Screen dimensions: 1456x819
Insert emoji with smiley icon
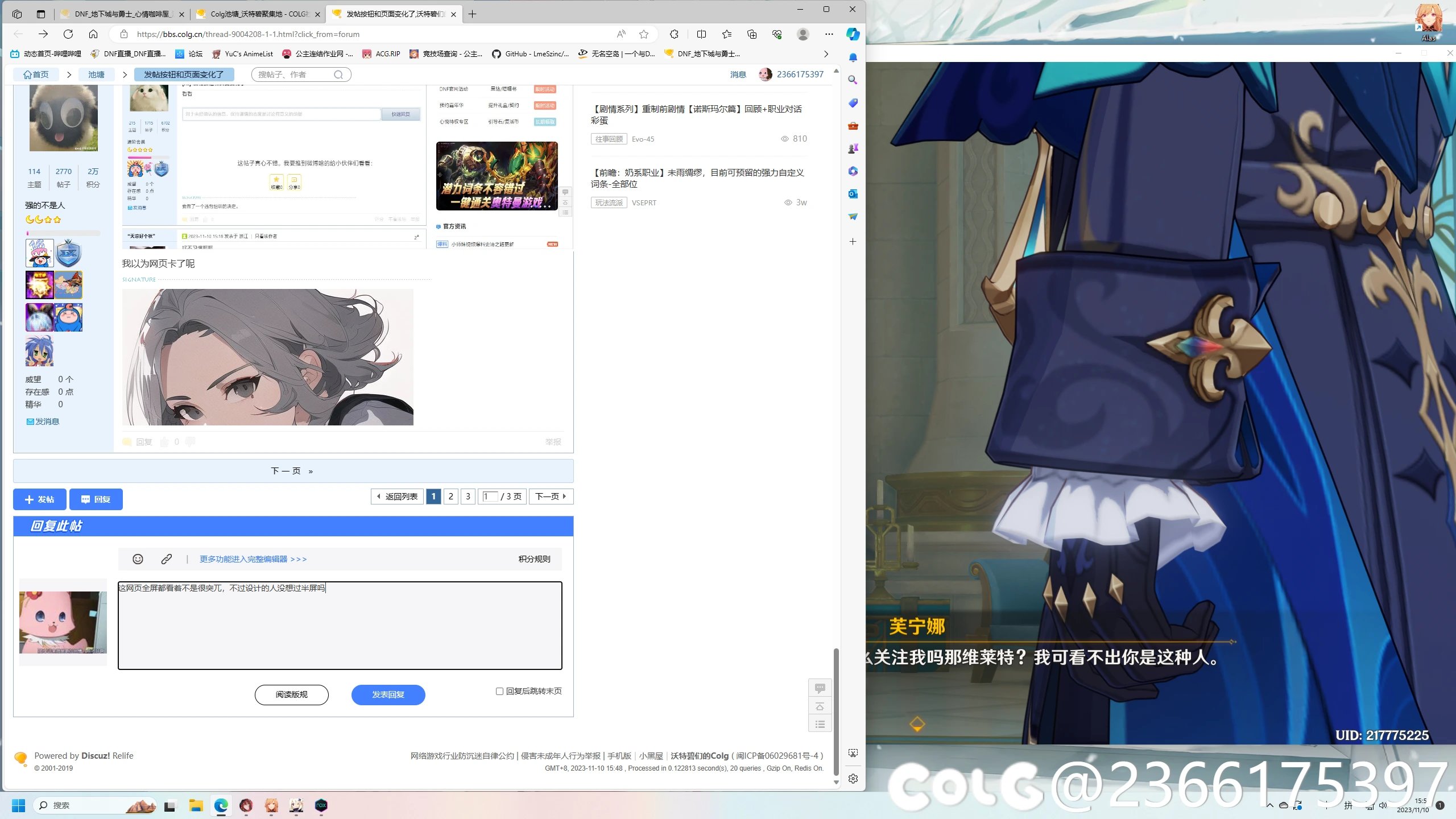138,559
